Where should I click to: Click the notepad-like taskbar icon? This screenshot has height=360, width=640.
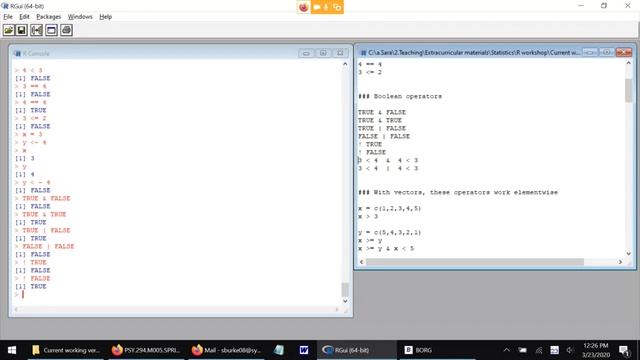pos(279,350)
